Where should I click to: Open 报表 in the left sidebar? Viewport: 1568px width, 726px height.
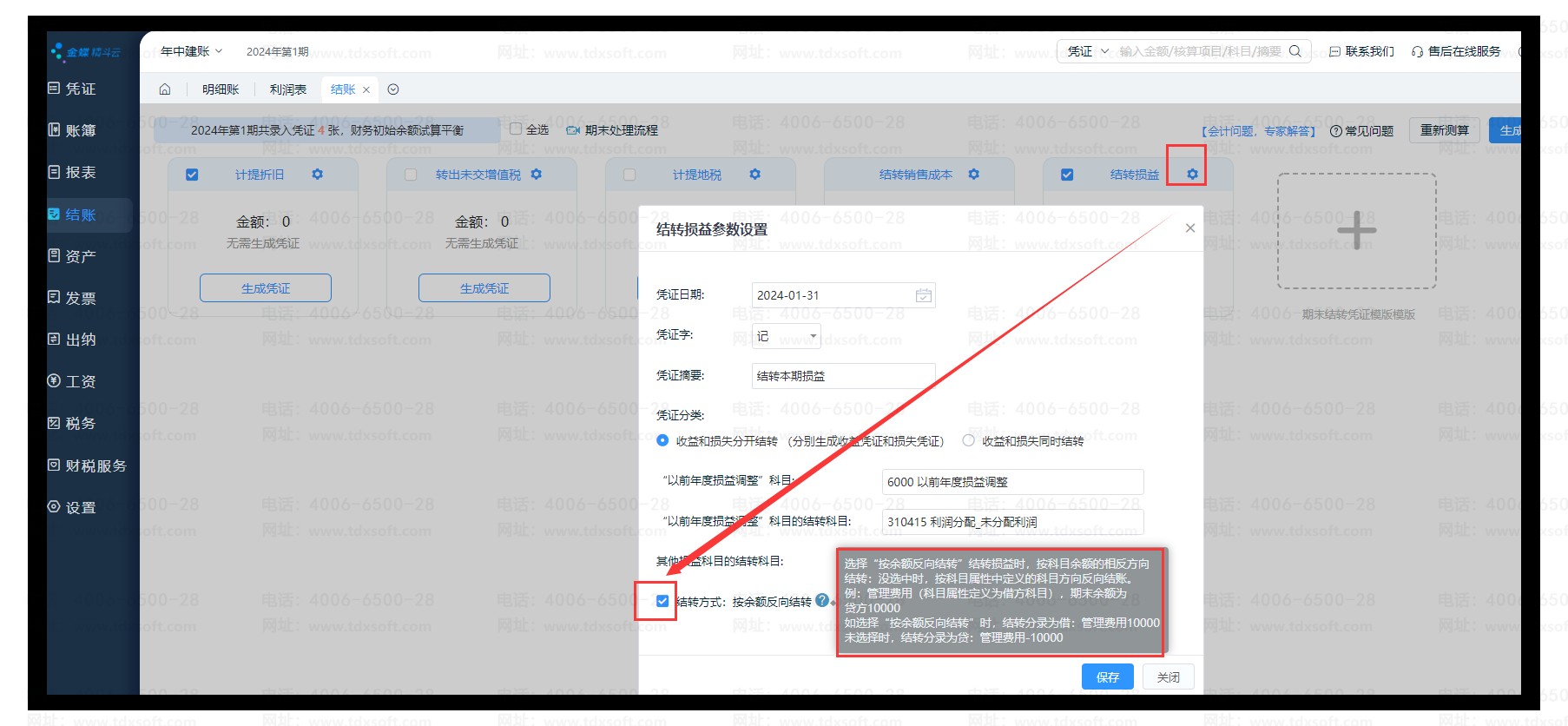(80, 173)
